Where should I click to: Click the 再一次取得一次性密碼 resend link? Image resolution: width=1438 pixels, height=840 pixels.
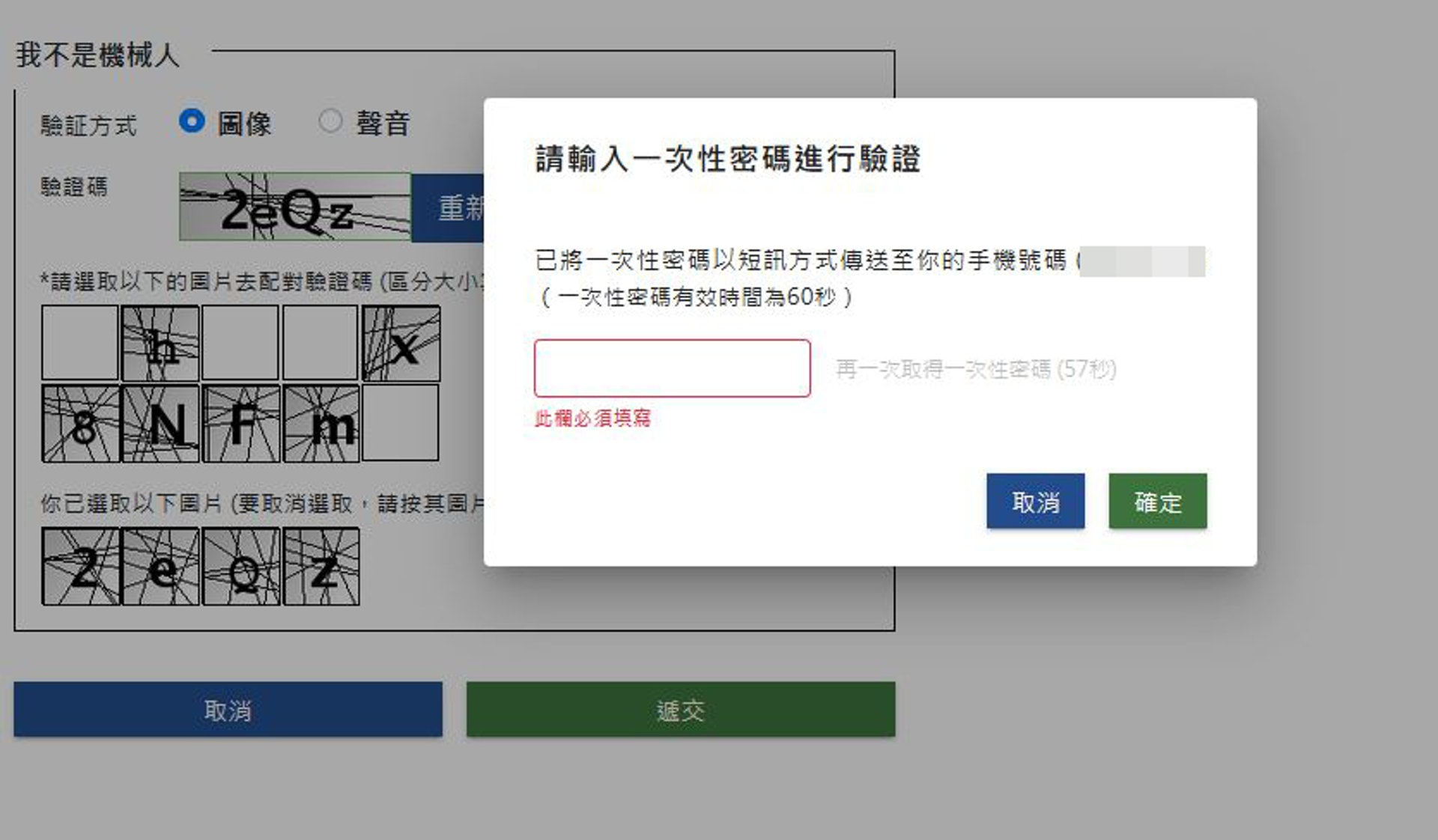pyautogui.click(x=976, y=369)
